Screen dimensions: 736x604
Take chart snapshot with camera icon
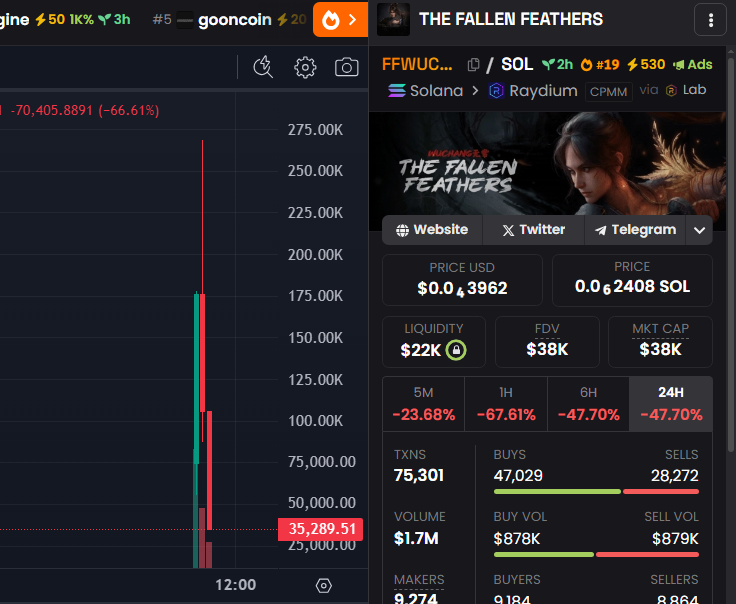(x=346, y=67)
